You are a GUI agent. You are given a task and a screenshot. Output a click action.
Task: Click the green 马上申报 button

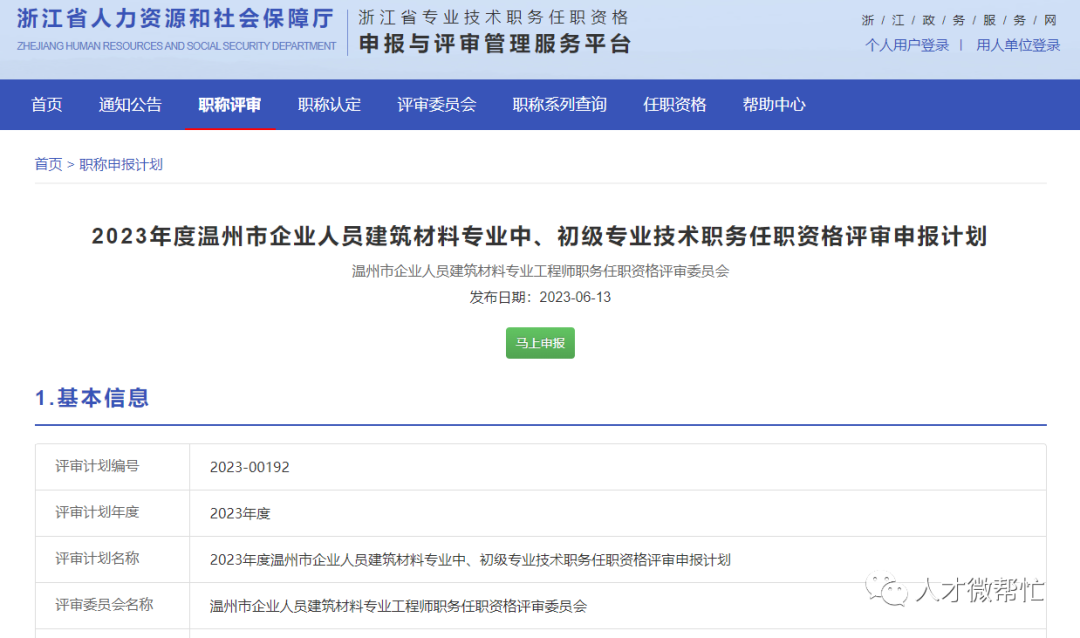[x=540, y=343]
